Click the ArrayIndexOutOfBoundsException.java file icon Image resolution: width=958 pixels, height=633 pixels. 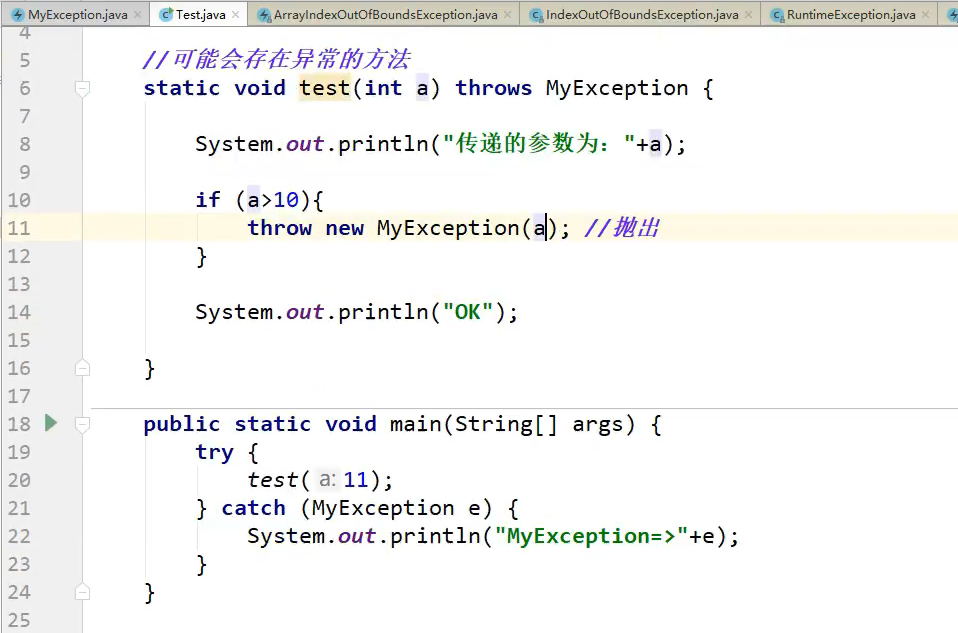tap(264, 15)
